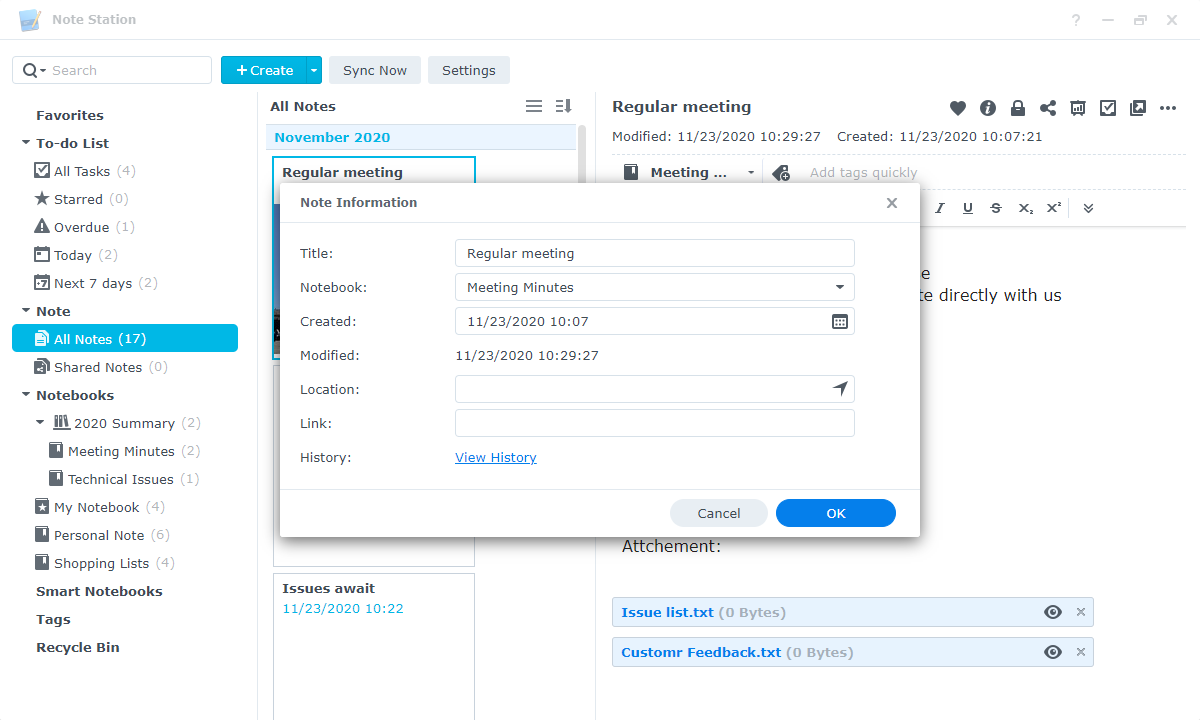Click the View History link

coord(496,457)
